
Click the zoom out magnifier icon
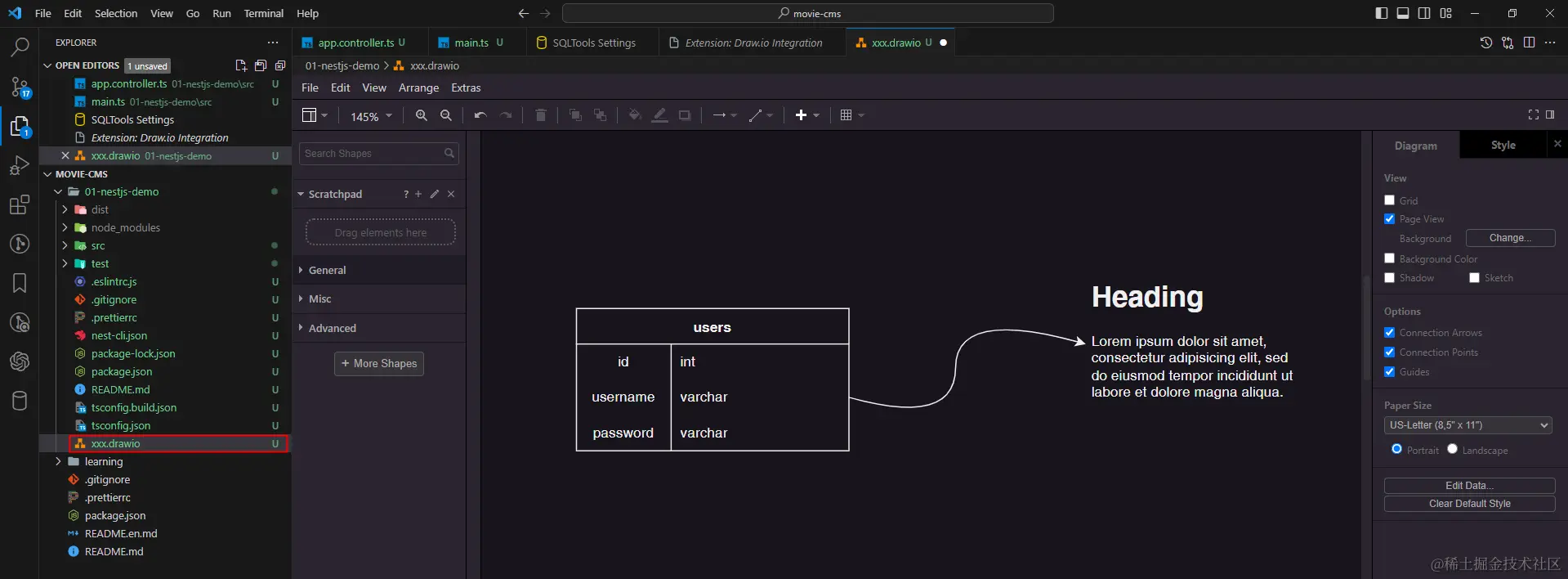click(x=446, y=115)
